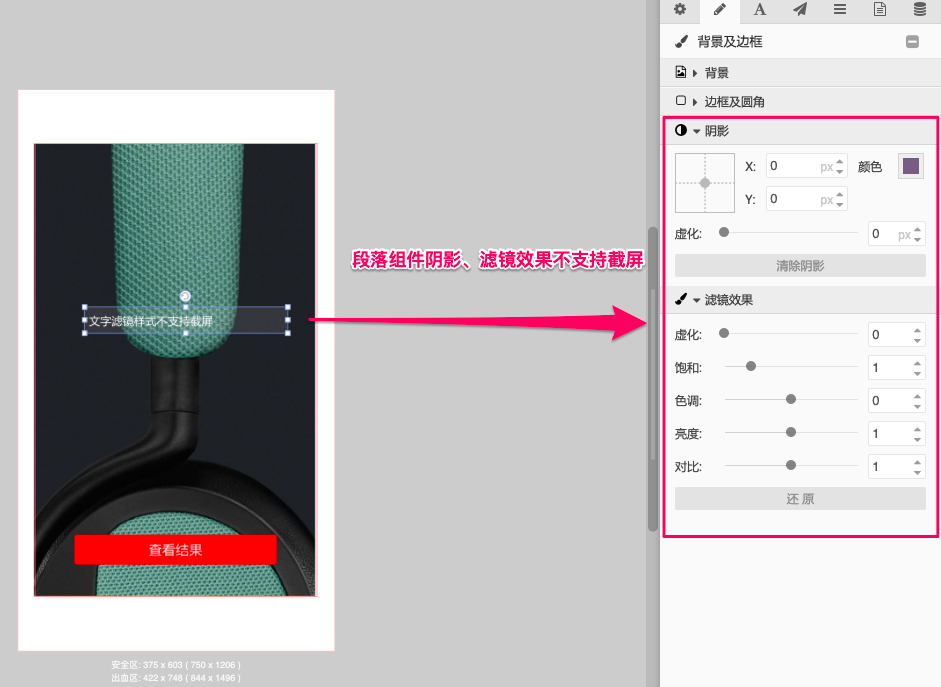This screenshot has width=941, height=687.
Task: Open the purple shadow 颜色 swatch
Action: click(910, 166)
